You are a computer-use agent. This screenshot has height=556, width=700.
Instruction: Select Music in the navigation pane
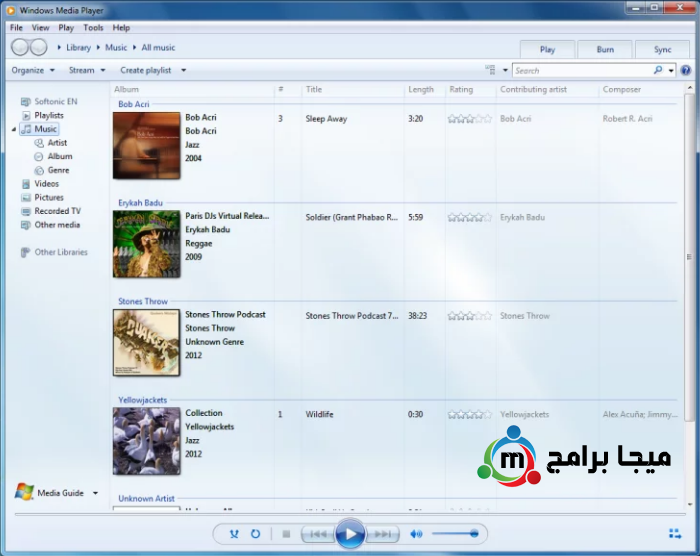pyautogui.click(x=40, y=129)
